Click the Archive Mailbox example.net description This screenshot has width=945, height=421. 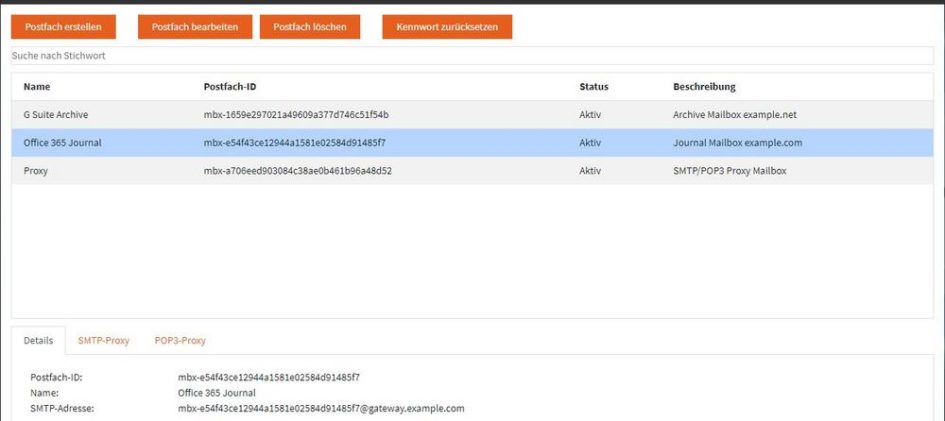pyautogui.click(x=735, y=115)
